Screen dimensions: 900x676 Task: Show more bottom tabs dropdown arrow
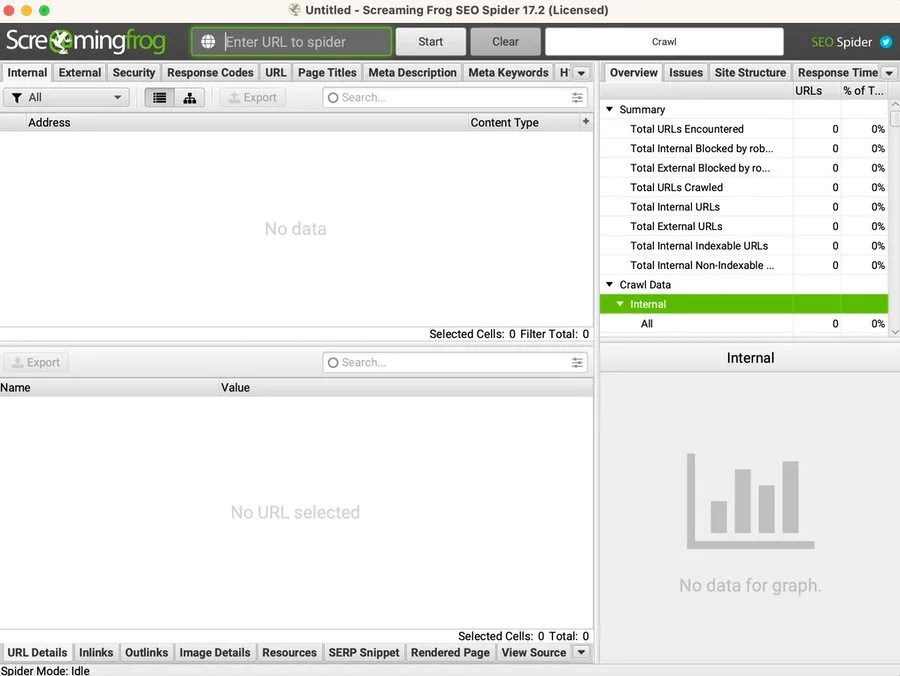[581, 652]
